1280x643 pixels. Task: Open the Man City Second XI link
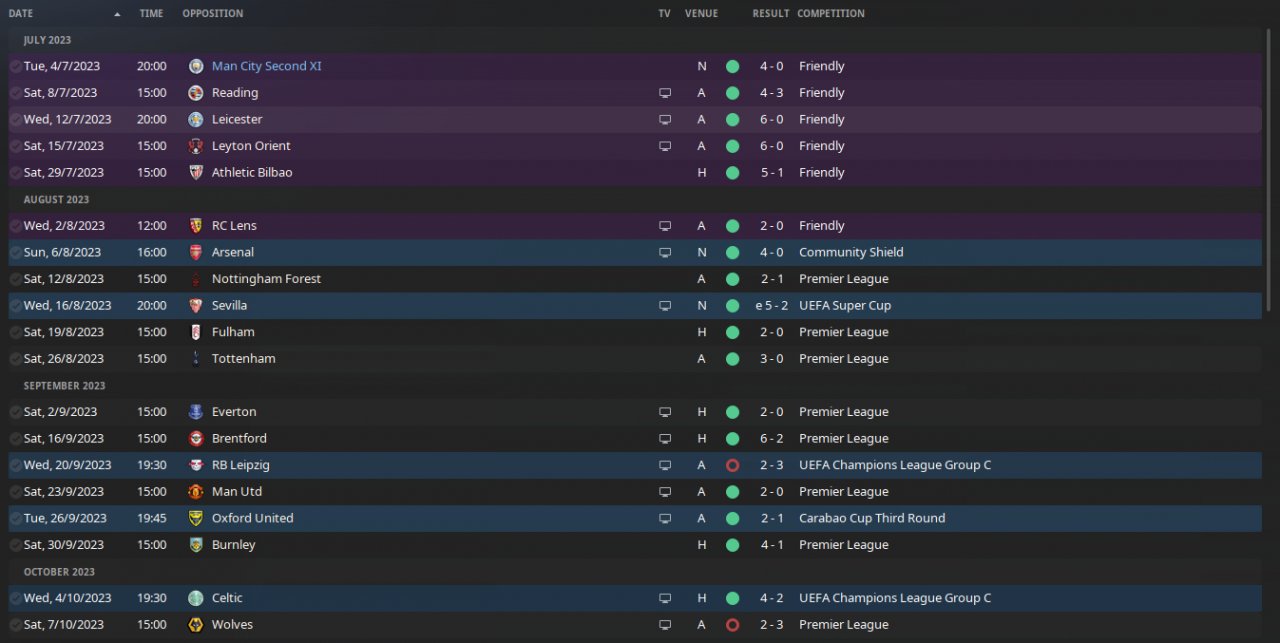(266, 67)
